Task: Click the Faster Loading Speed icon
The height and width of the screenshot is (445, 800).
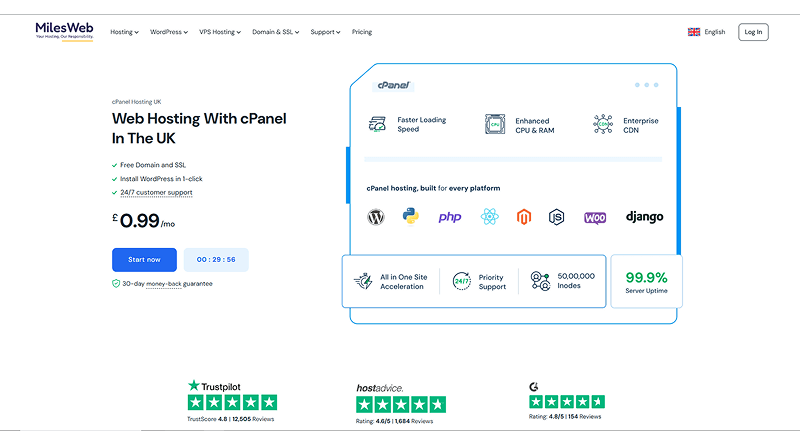Action: pos(377,125)
